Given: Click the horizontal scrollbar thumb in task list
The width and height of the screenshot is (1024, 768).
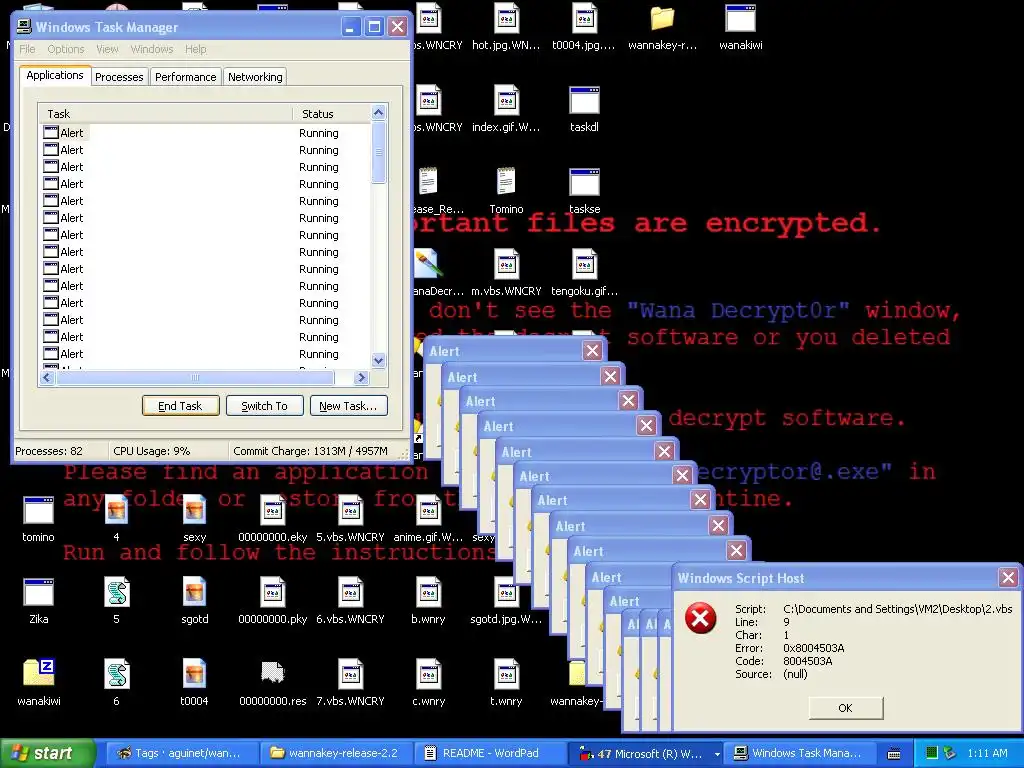Looking at the screenshot, I should click(195, 377).
